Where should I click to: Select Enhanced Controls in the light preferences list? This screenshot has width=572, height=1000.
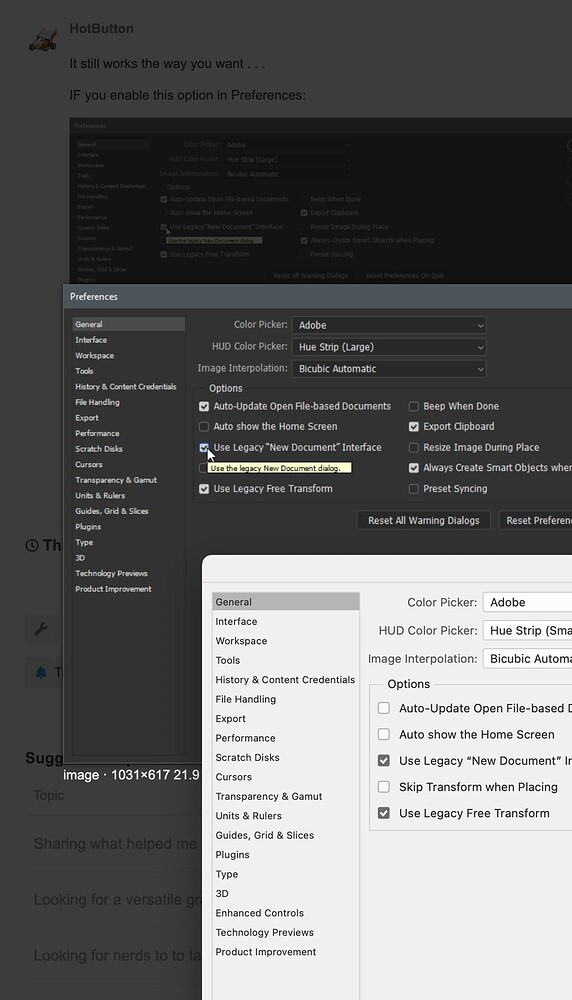[260, 913]
